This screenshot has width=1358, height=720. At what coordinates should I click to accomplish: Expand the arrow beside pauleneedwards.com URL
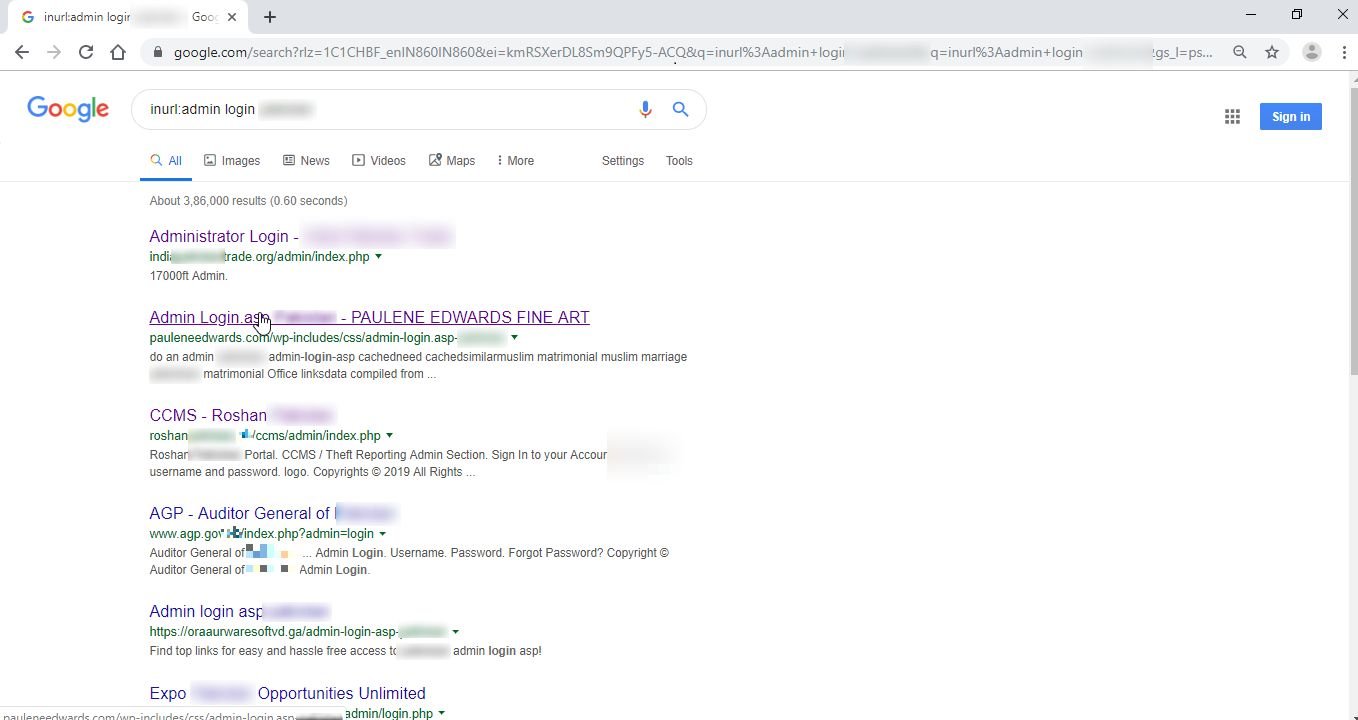tap(514, 338)
